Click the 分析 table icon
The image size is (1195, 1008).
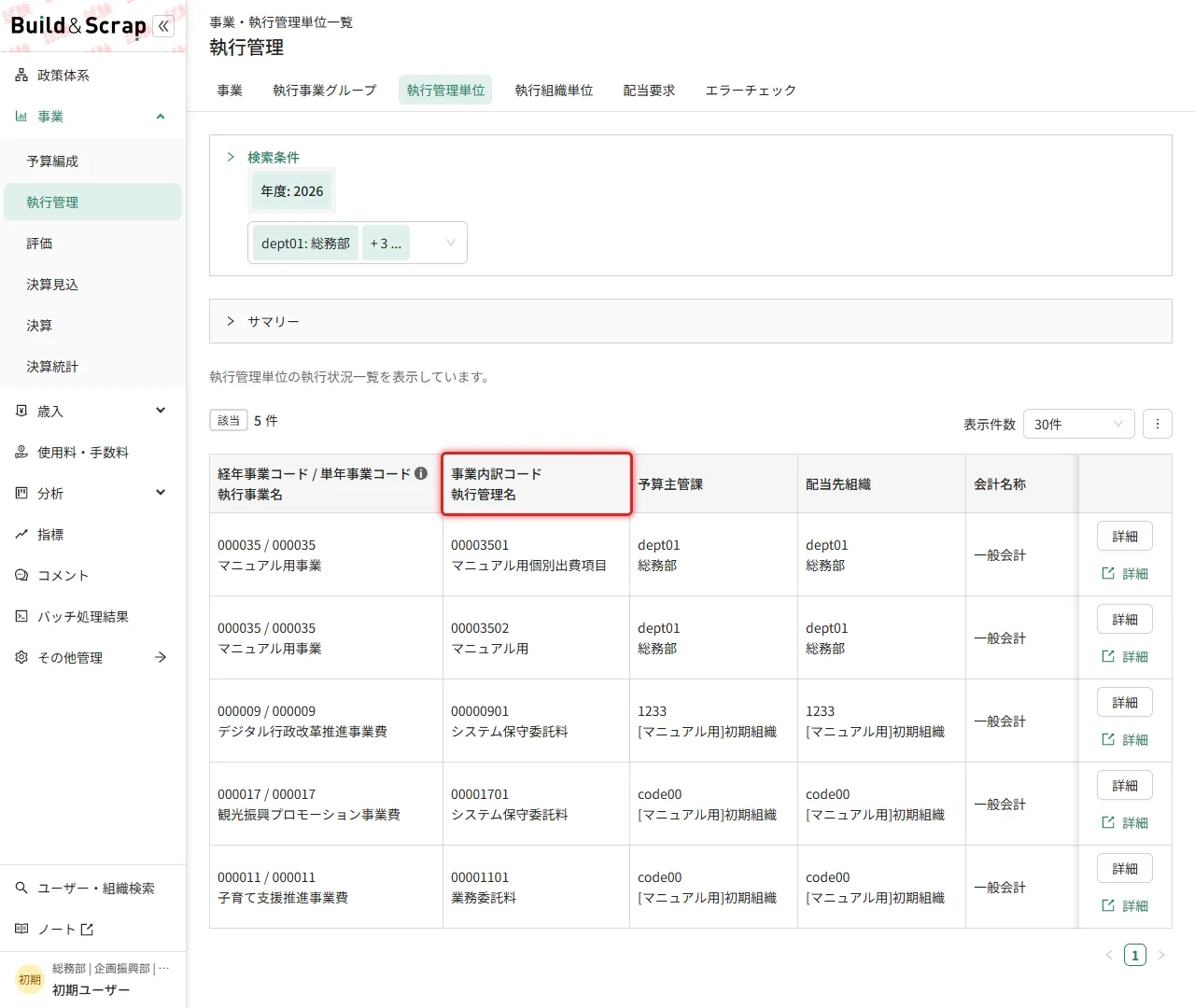coord(21,493)
